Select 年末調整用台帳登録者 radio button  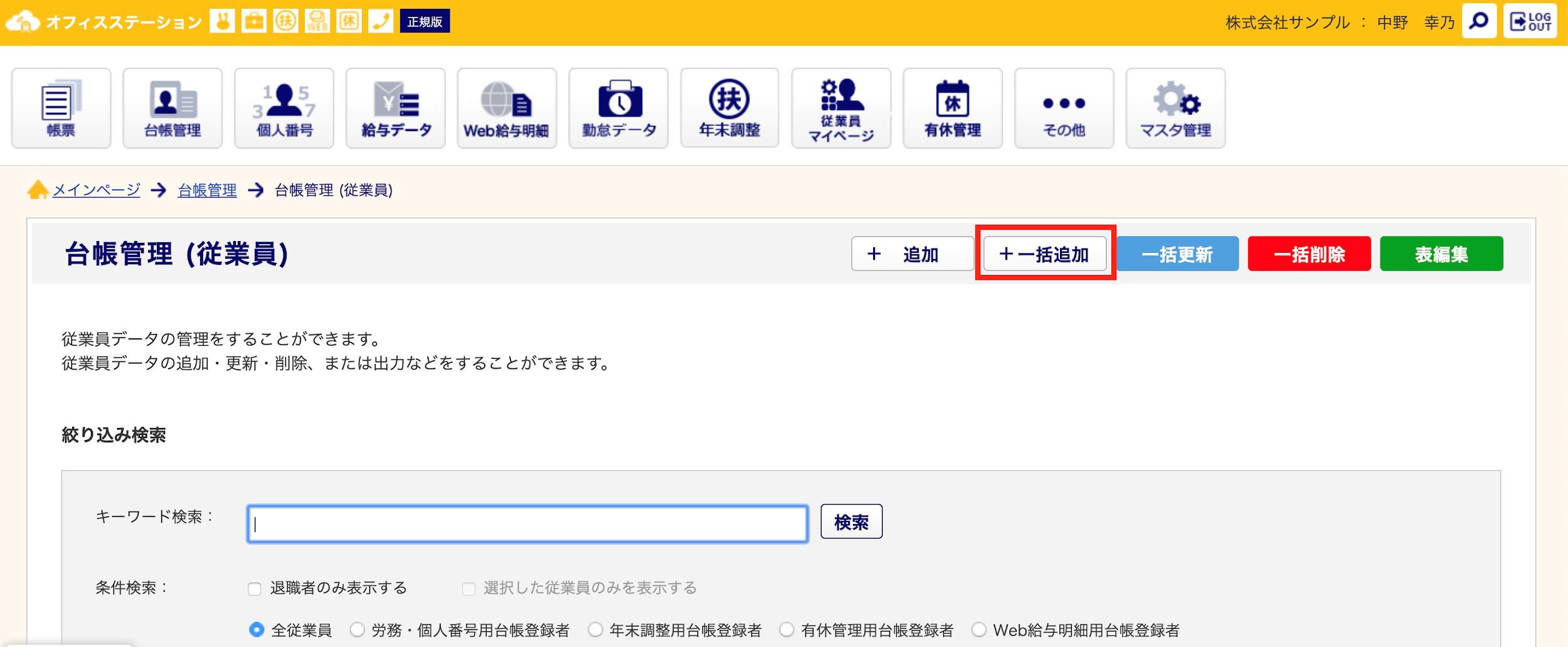click(595, 629)
